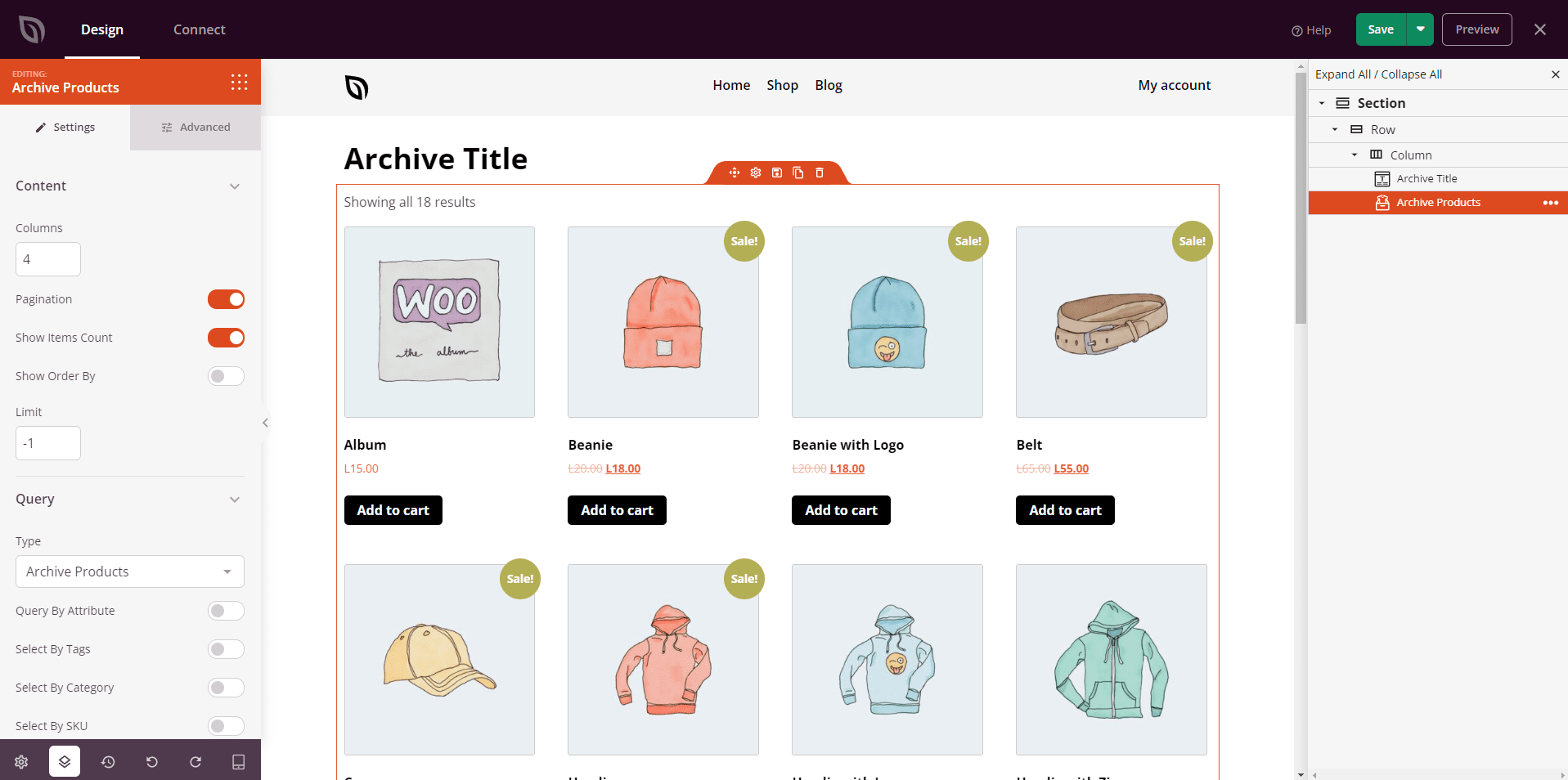
Task: Enable the Show Order By toggle
Action: (226, 376)
